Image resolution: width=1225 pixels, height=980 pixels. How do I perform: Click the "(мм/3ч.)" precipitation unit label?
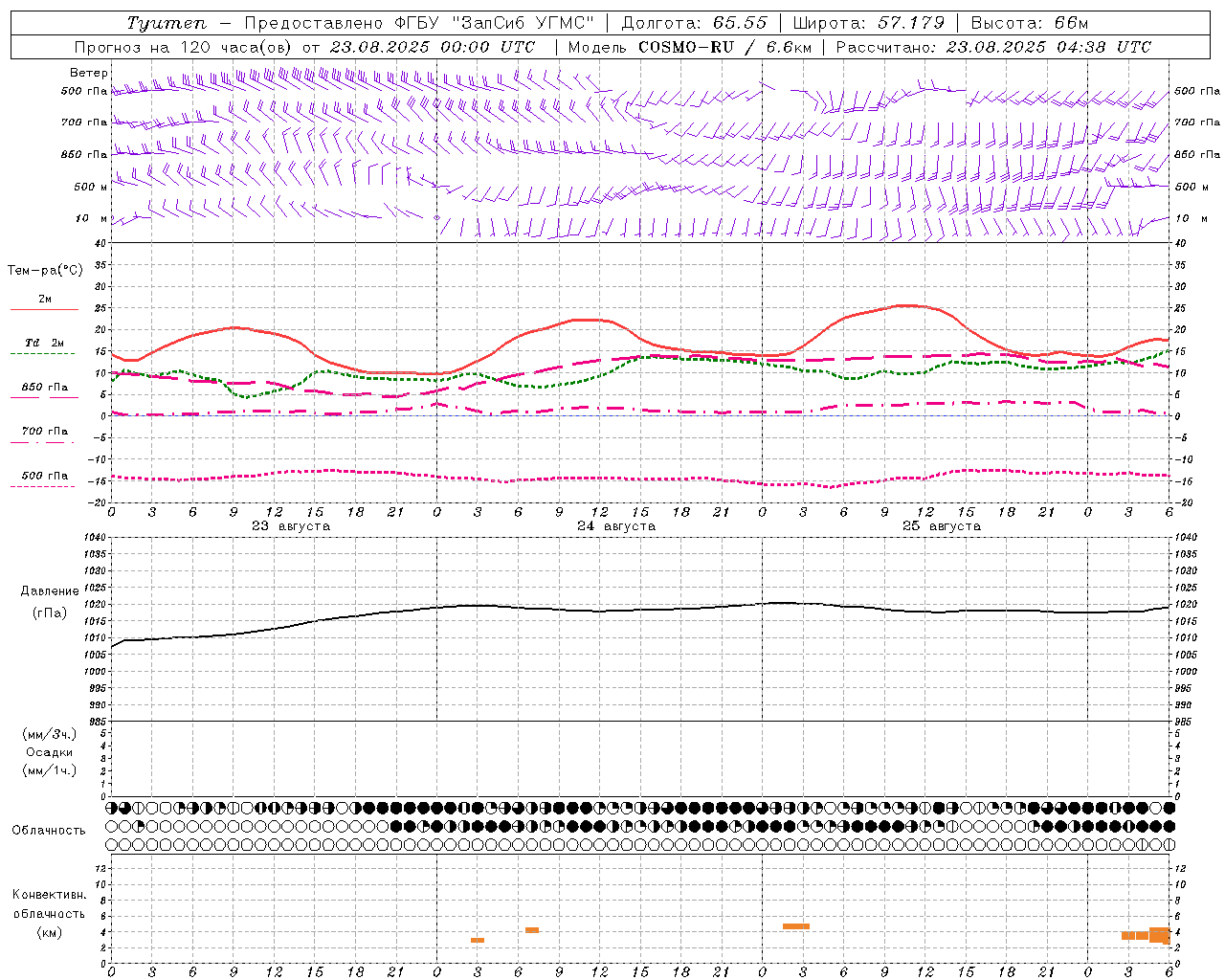(x=50, y=734)
